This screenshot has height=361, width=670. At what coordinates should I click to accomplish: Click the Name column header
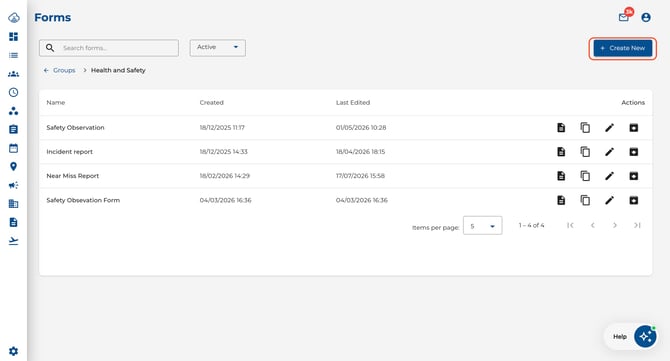point(56,103)
